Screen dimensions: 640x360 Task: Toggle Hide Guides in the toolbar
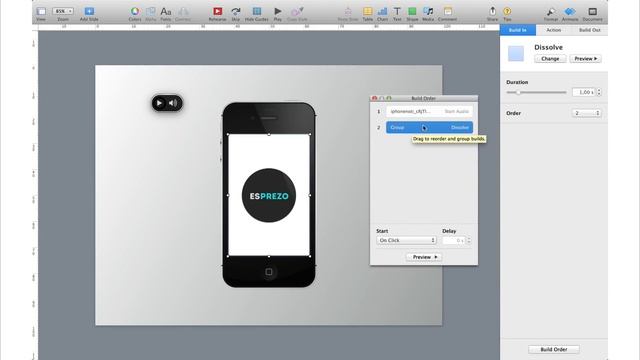click(257, 13)
